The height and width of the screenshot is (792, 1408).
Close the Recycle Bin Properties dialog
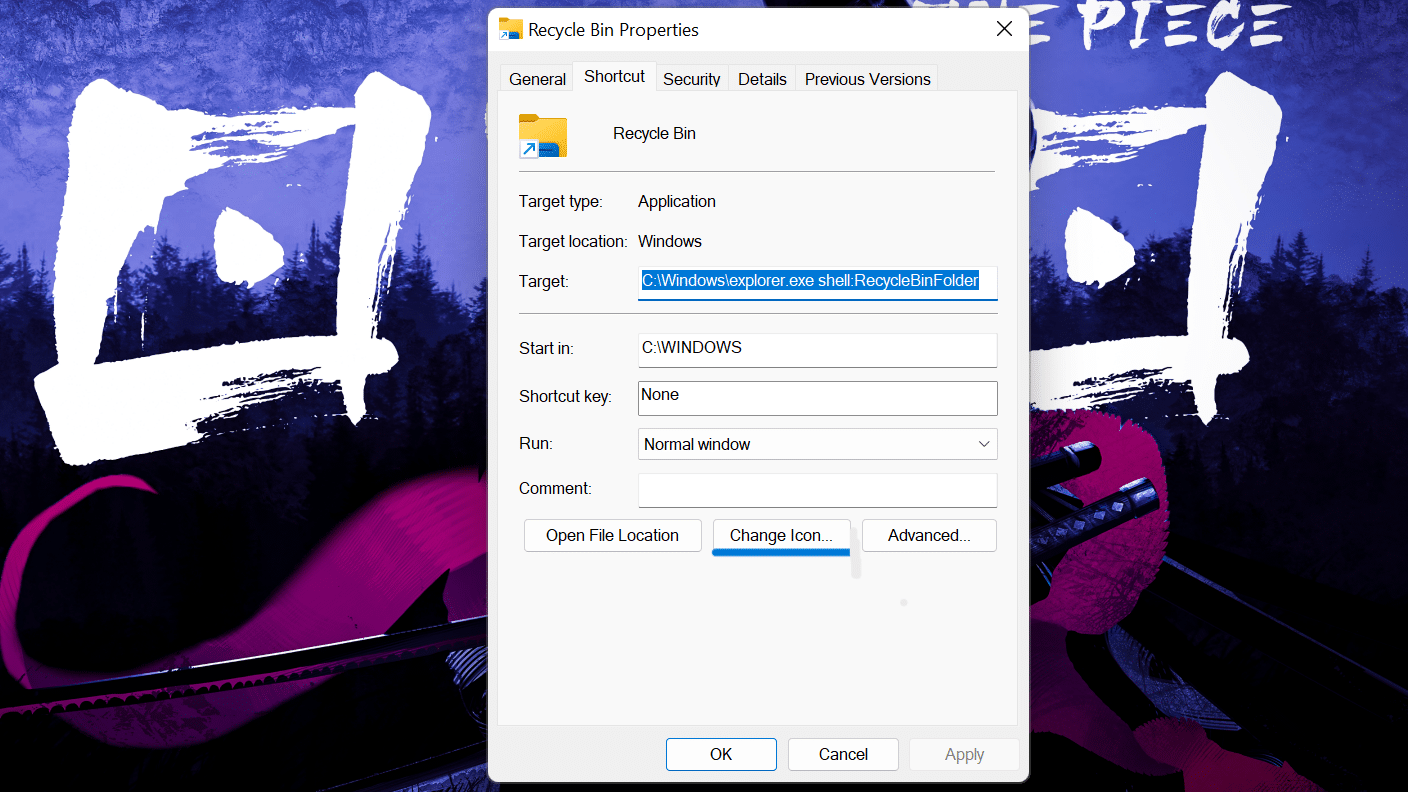coord(1004,29)
